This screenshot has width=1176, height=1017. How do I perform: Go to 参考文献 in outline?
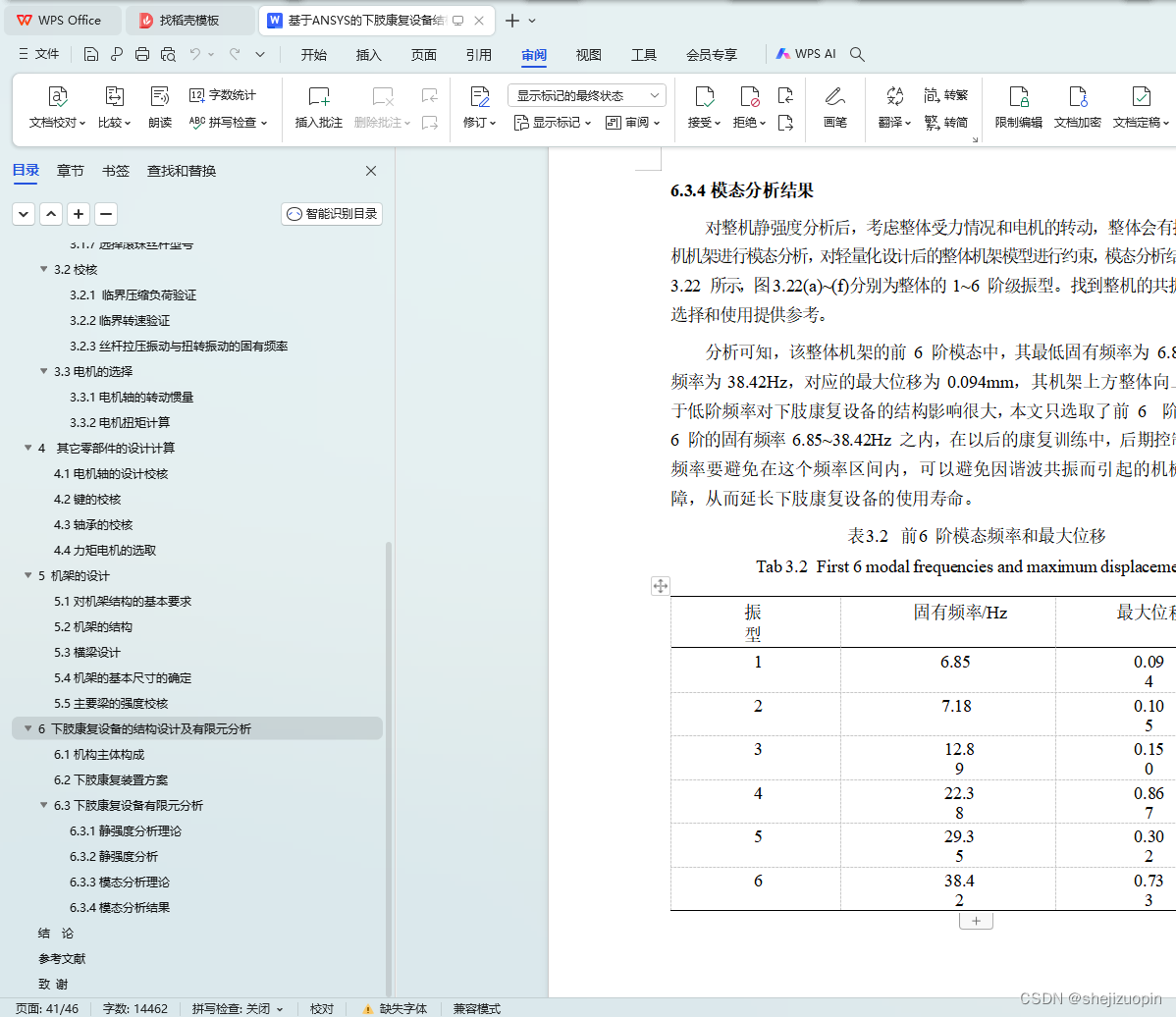62,958
